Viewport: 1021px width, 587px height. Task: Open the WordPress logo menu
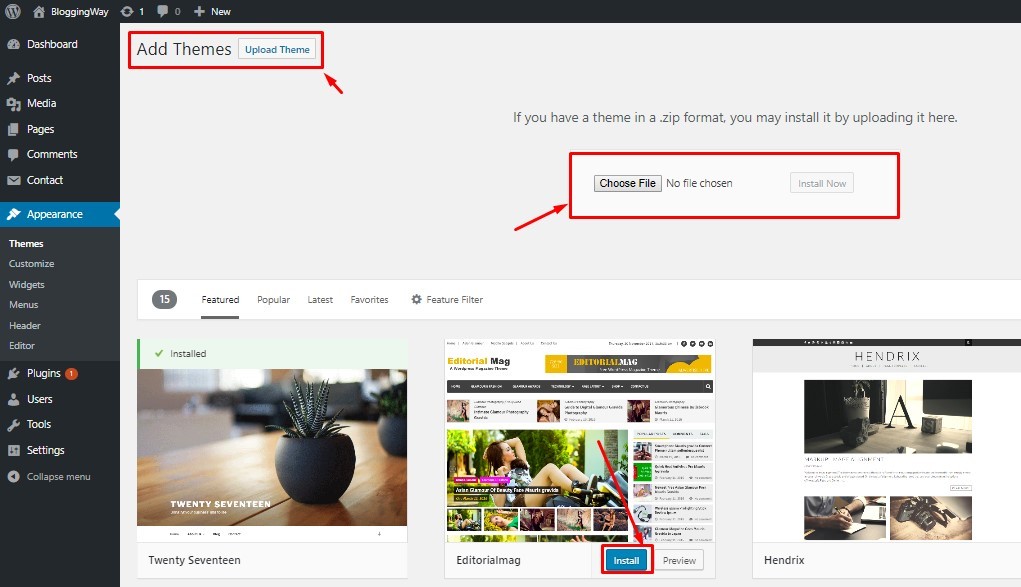pyautogui.click(x=12, y=11)
